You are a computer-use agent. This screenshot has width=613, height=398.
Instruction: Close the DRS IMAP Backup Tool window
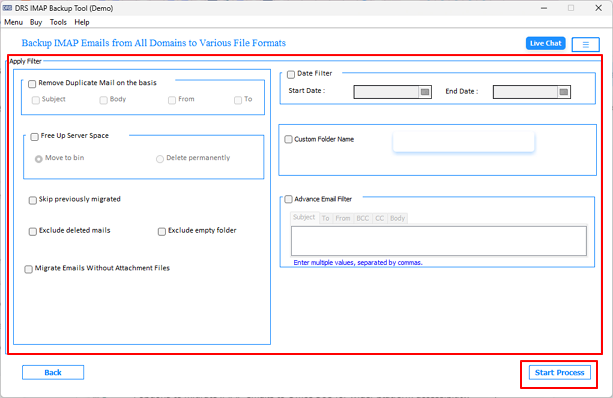(x=598, y=8)
